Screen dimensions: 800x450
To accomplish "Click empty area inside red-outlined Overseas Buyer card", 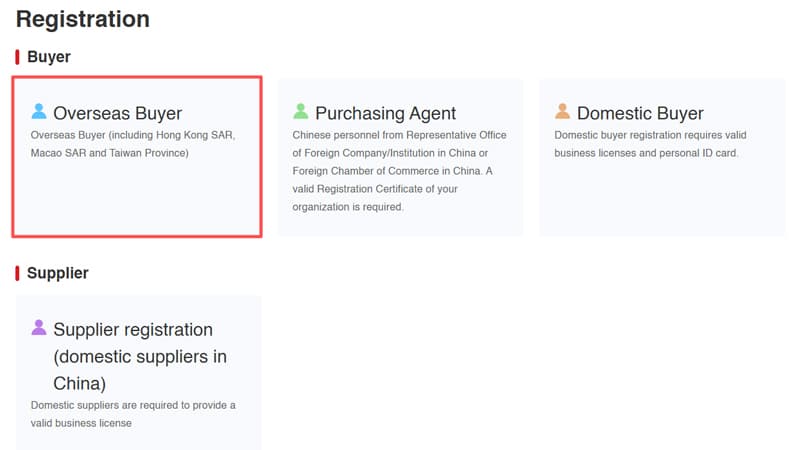I will tap(136, 200).
